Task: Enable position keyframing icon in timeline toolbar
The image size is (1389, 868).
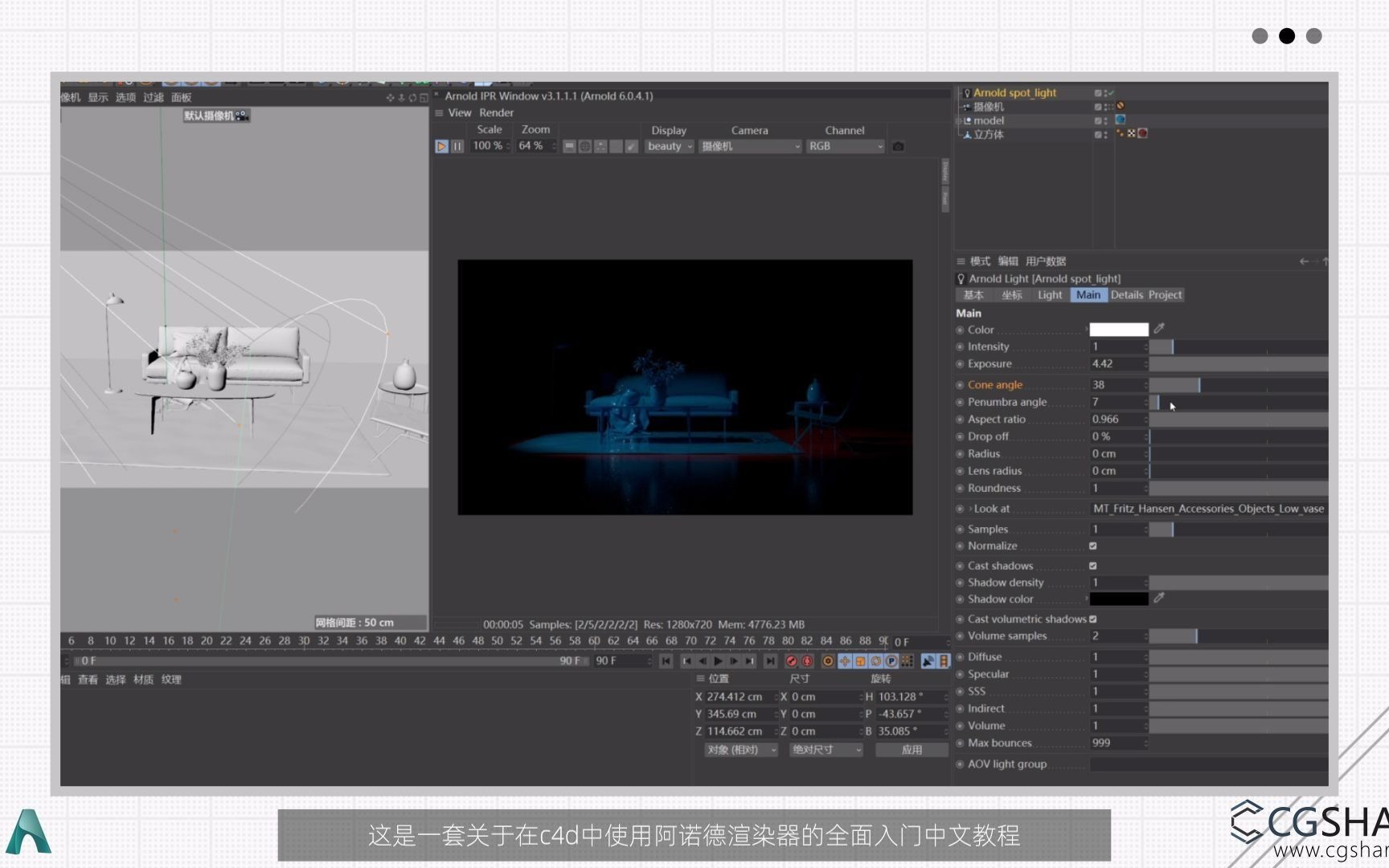Action: coord(845,661)
